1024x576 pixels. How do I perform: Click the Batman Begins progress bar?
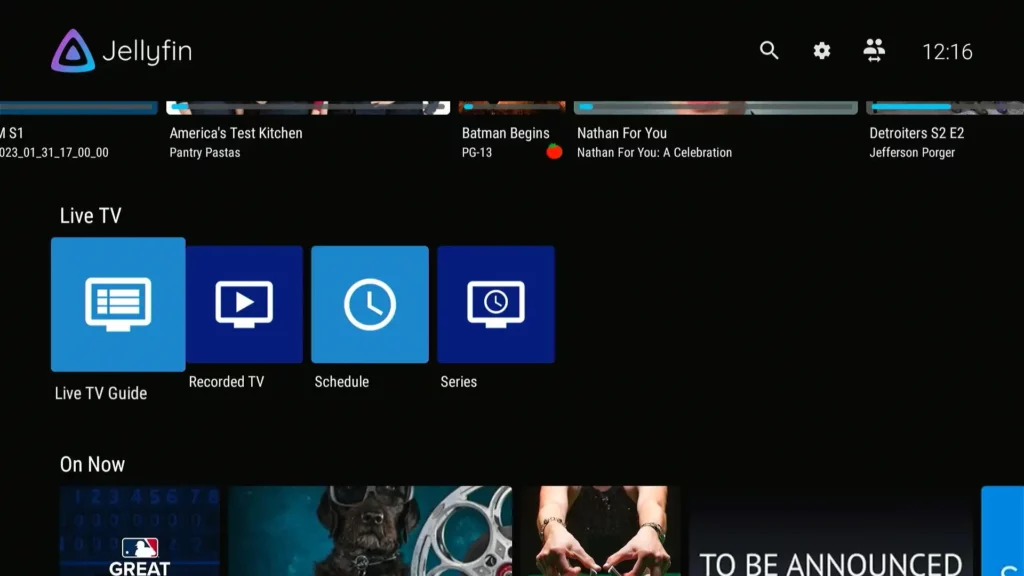click(x=511, y=106)
